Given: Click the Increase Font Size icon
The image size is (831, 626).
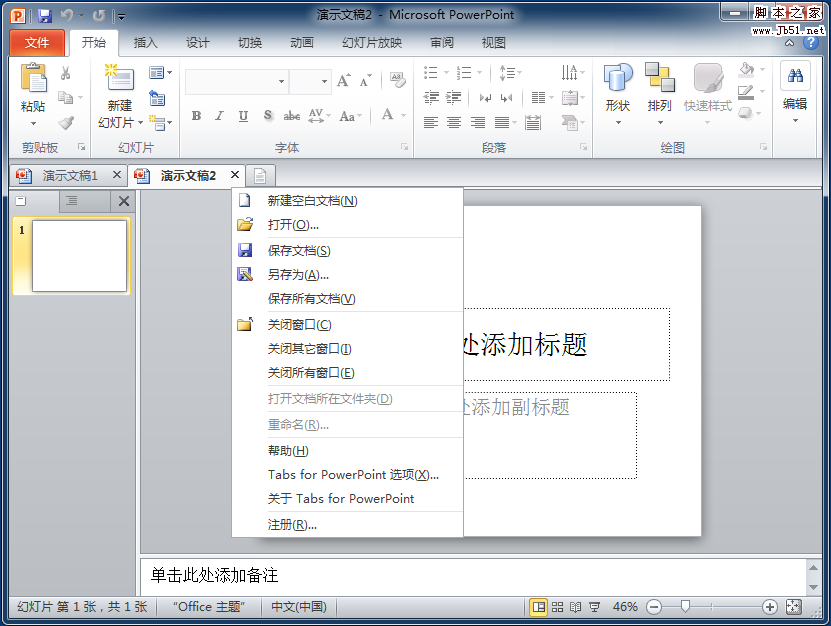Looking at the screenshot, I should pos(343,81).
